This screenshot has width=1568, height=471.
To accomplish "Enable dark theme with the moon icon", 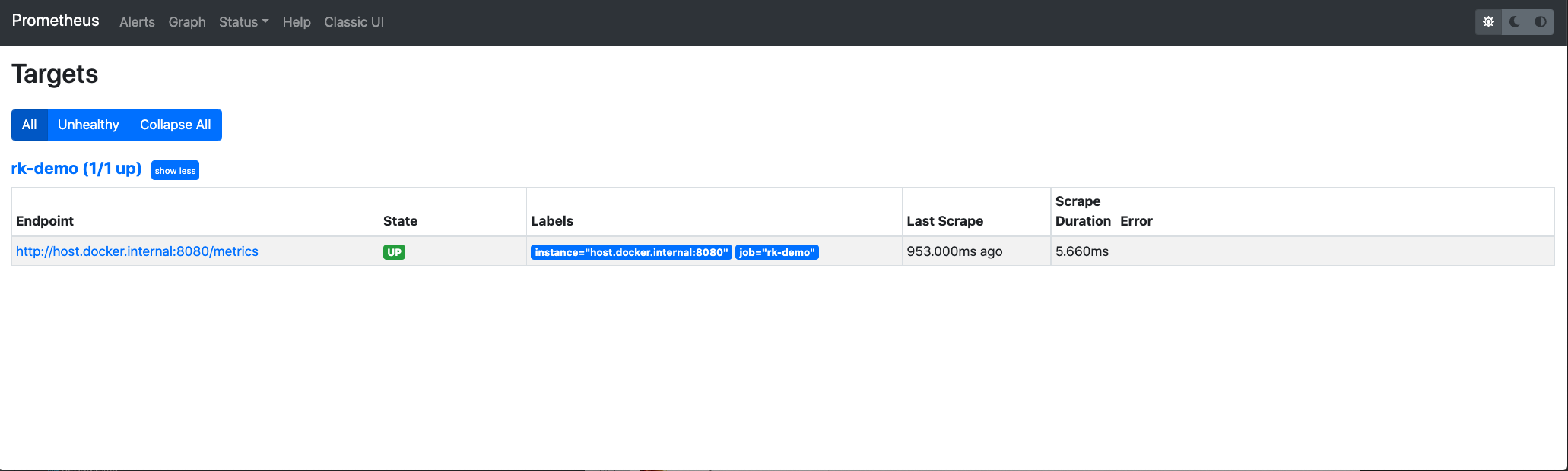I will coord(1515,22).
